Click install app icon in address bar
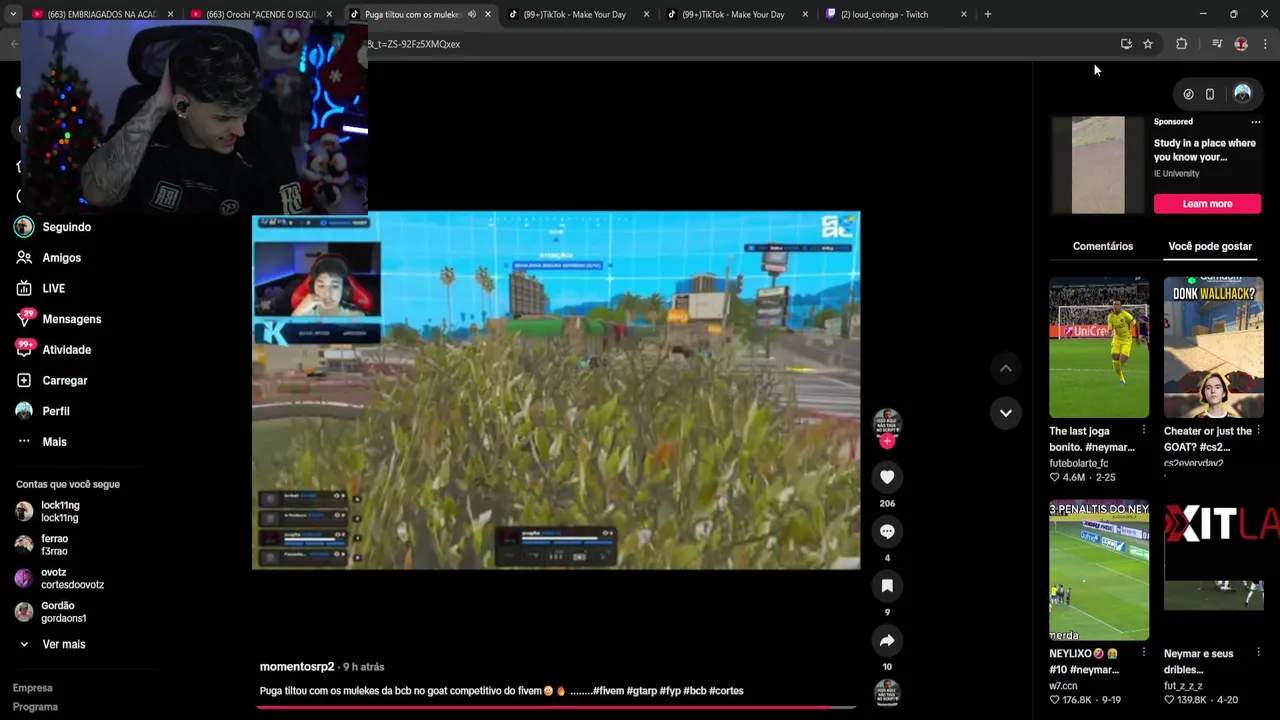 click(x=1126, y=44)
